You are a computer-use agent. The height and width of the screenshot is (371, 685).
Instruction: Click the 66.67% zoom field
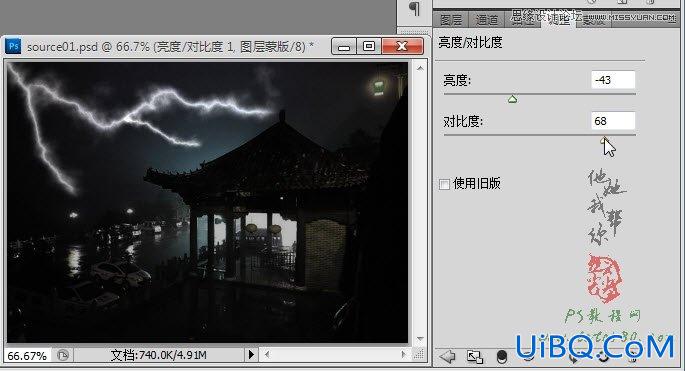27,356
